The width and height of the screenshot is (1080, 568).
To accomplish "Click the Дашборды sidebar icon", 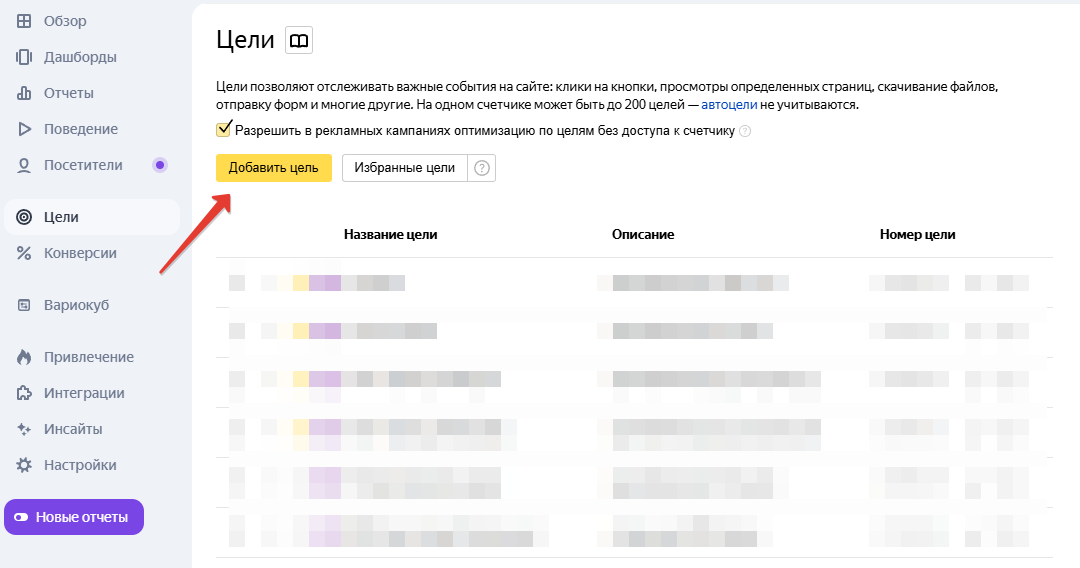I will pyautogui.click(x=24, y=57).
